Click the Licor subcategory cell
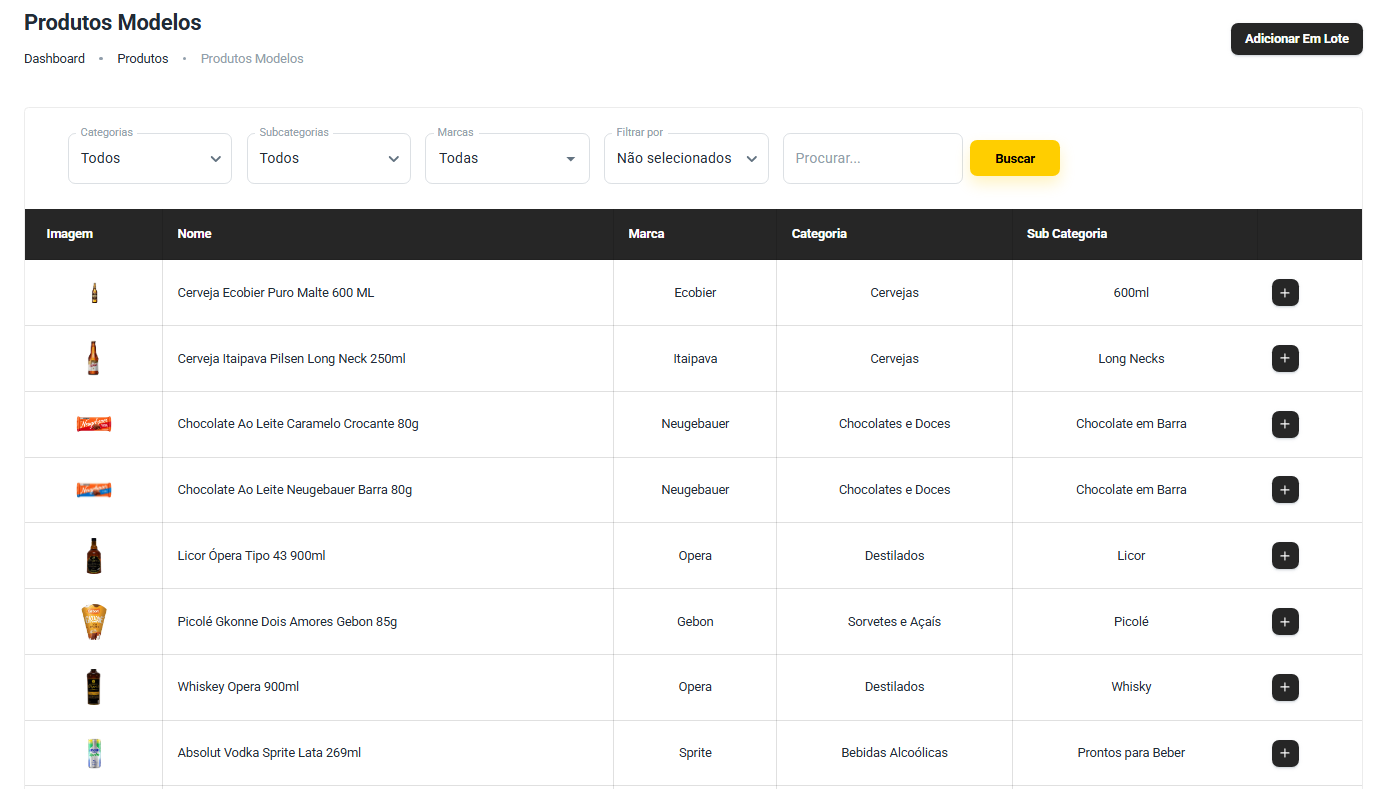This screenshot has width=1388, height=789. click(1131, 556)
